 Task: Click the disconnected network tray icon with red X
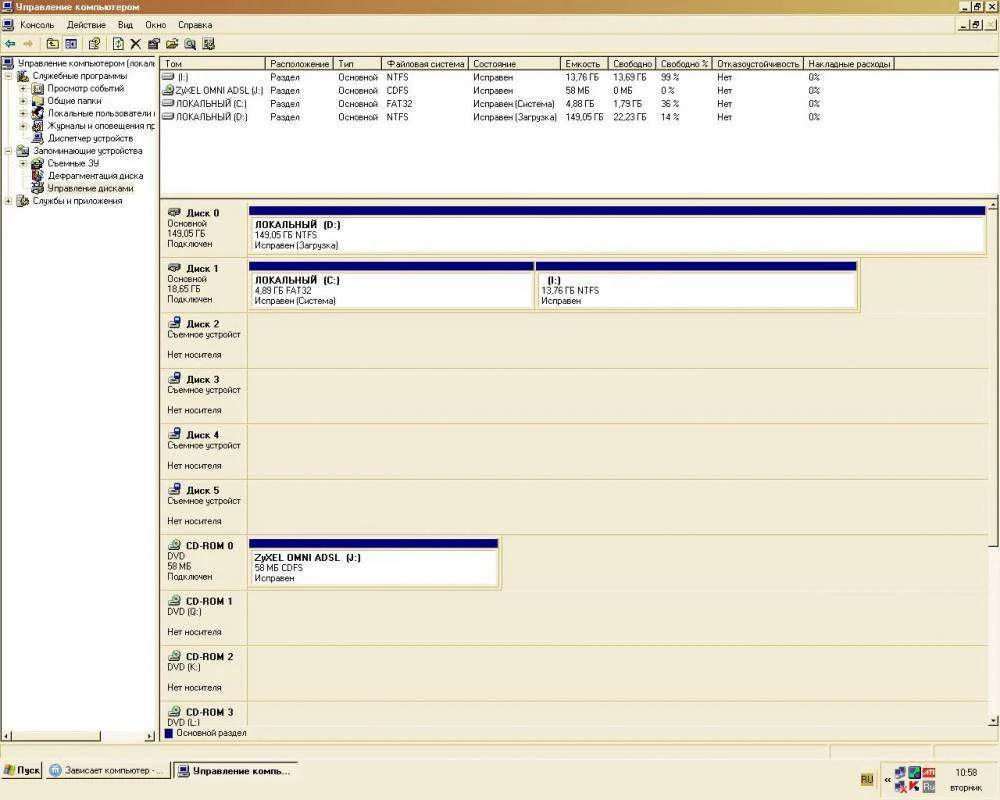pyautogui.click(x=900, y=787)
